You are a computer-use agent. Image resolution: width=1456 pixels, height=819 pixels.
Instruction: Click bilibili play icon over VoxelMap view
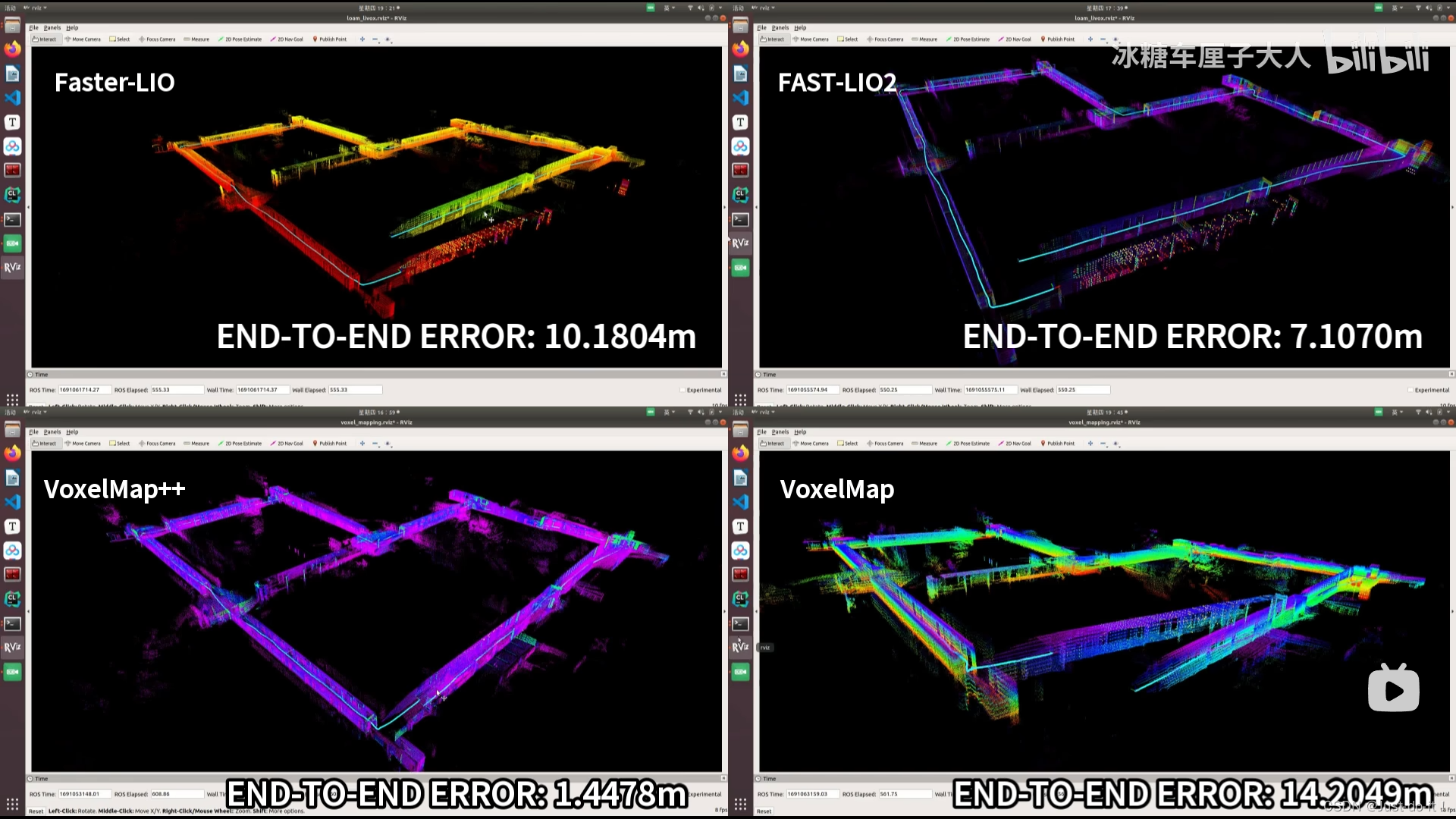1393,689
